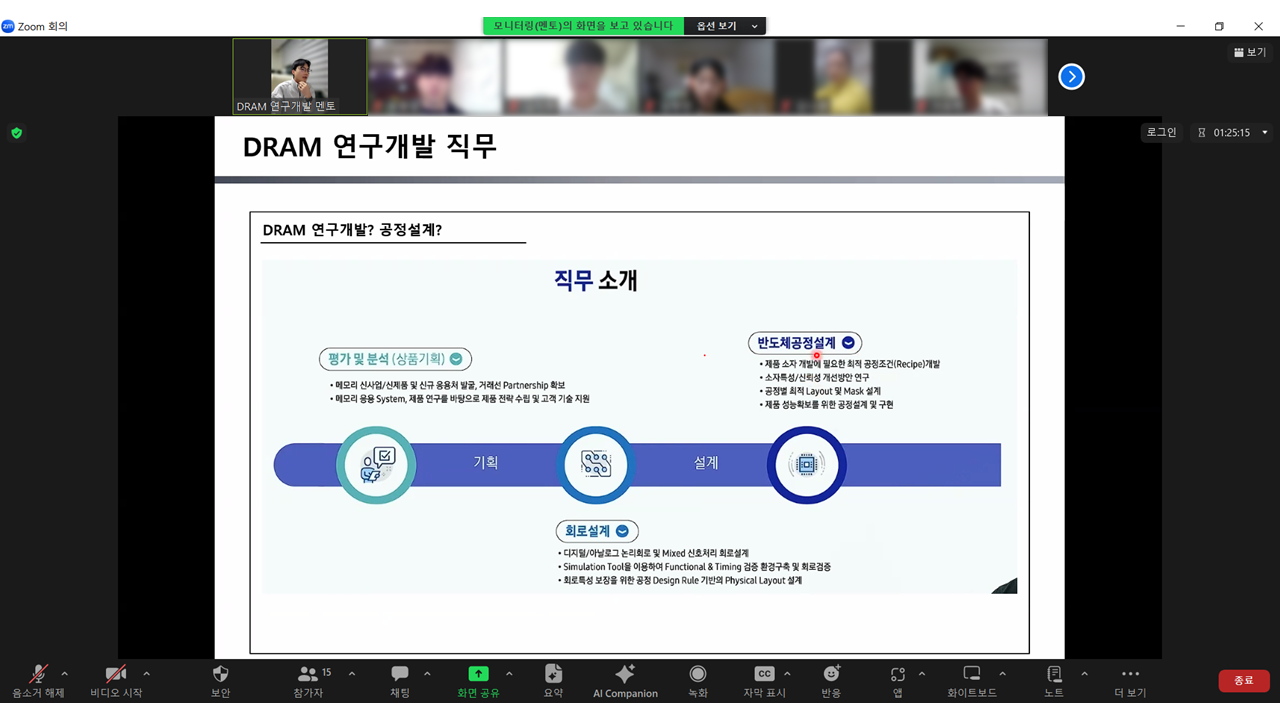Click the Zoom 회의 logo icon
This screenshot has height=720, width=1280.
pos(8,26)
